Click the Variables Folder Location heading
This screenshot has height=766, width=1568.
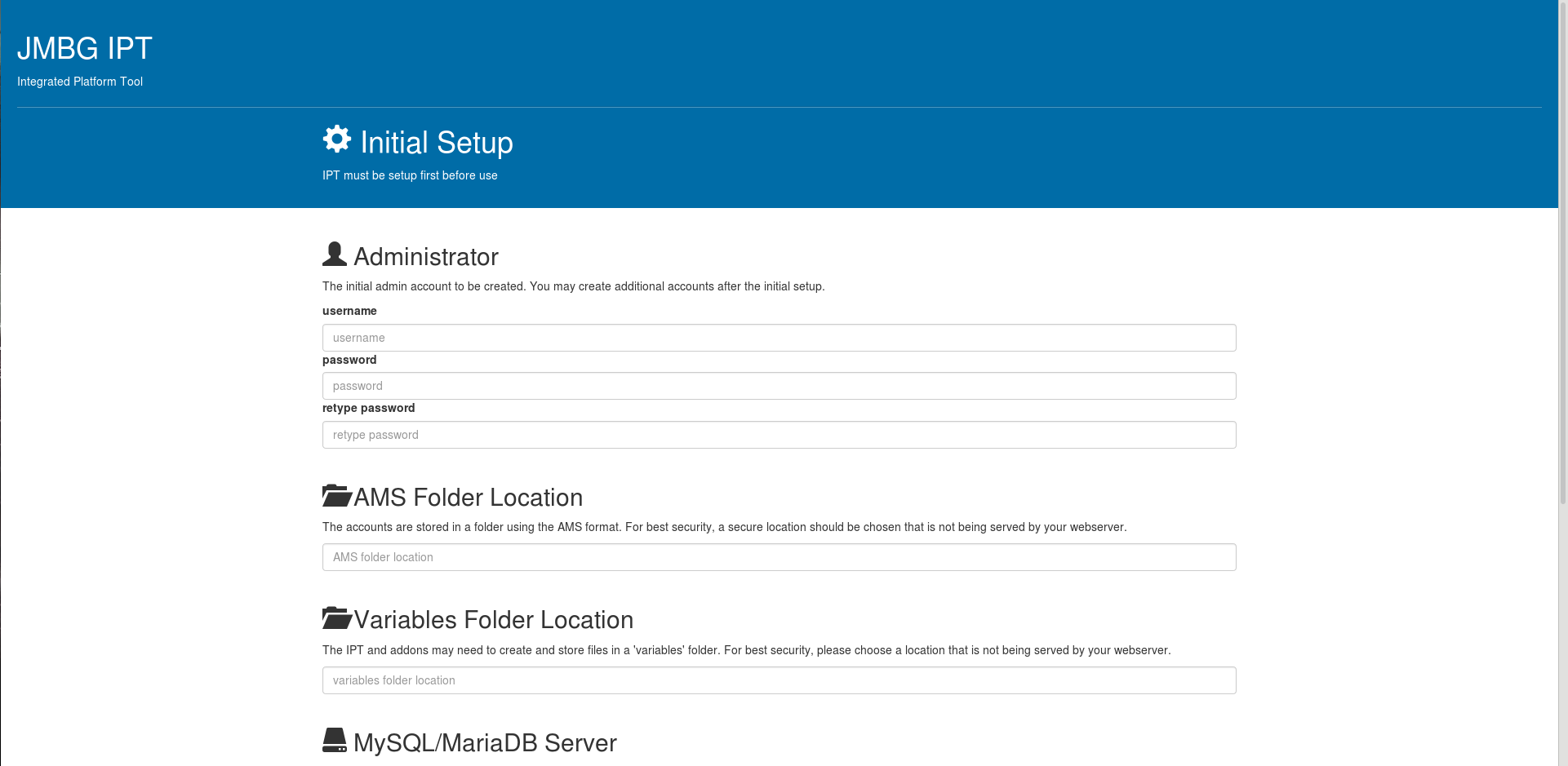(x=494, y=620)
